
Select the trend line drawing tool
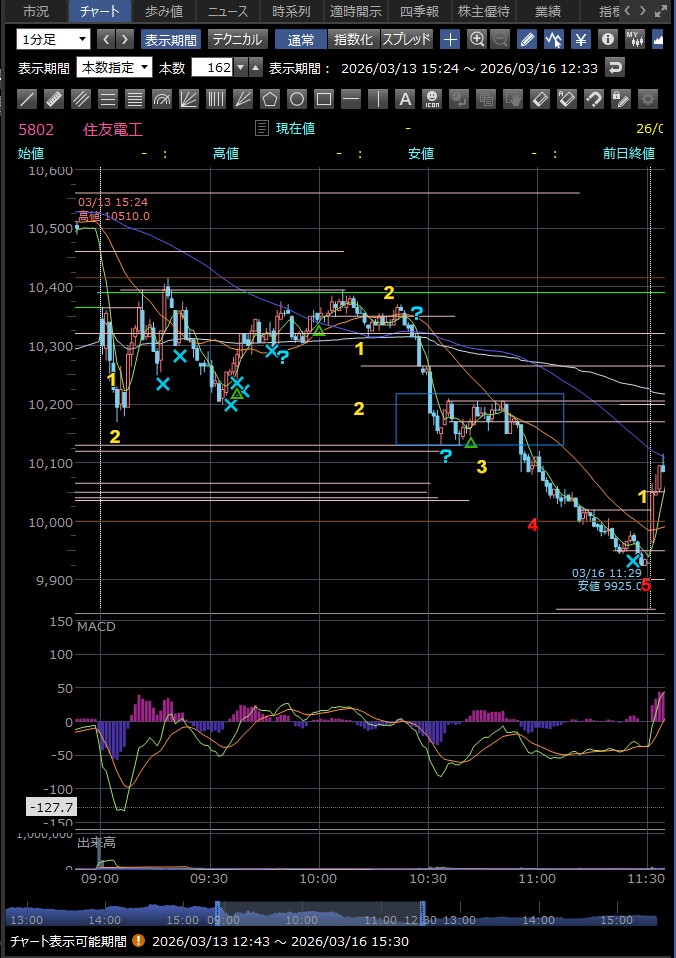[x=28, y=99]
